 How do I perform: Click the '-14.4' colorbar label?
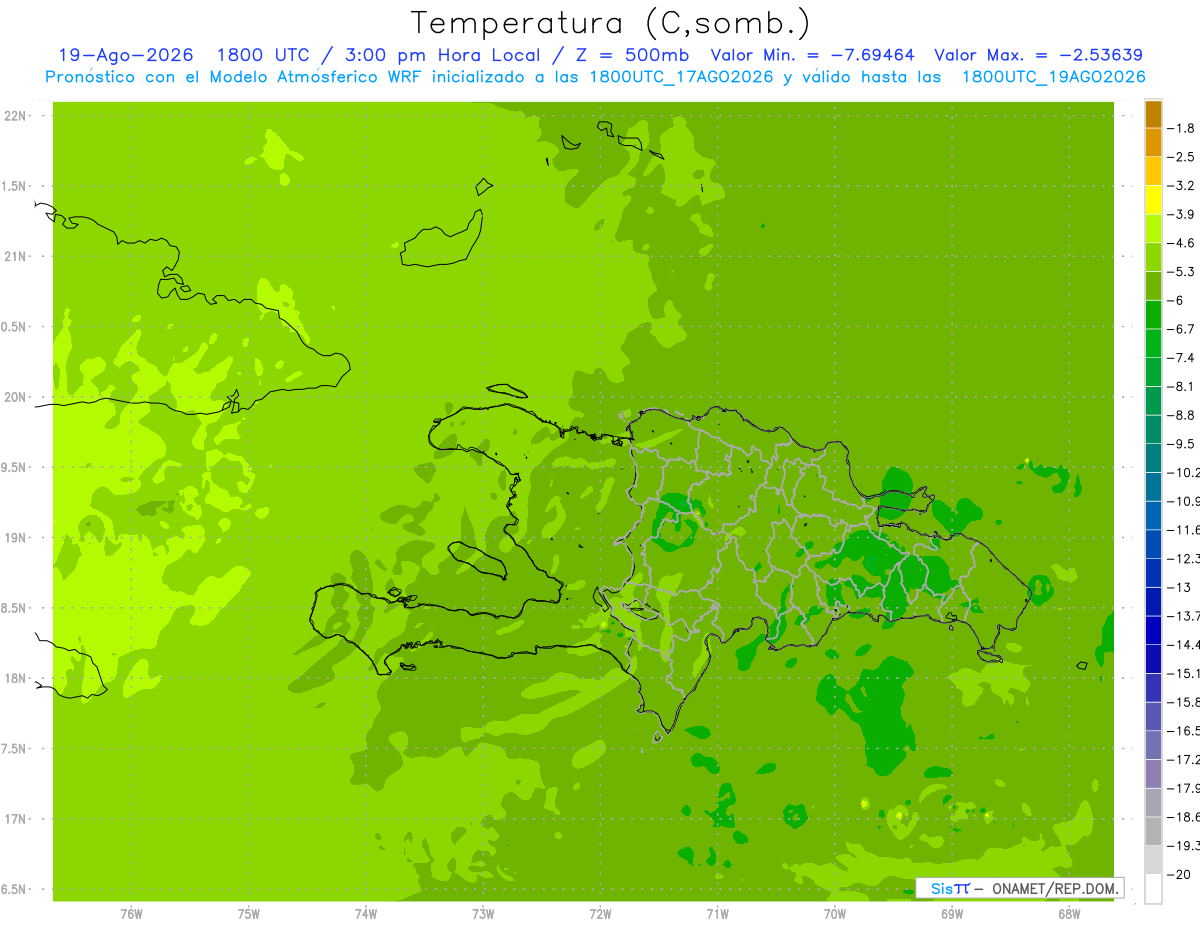(1184, 644)
